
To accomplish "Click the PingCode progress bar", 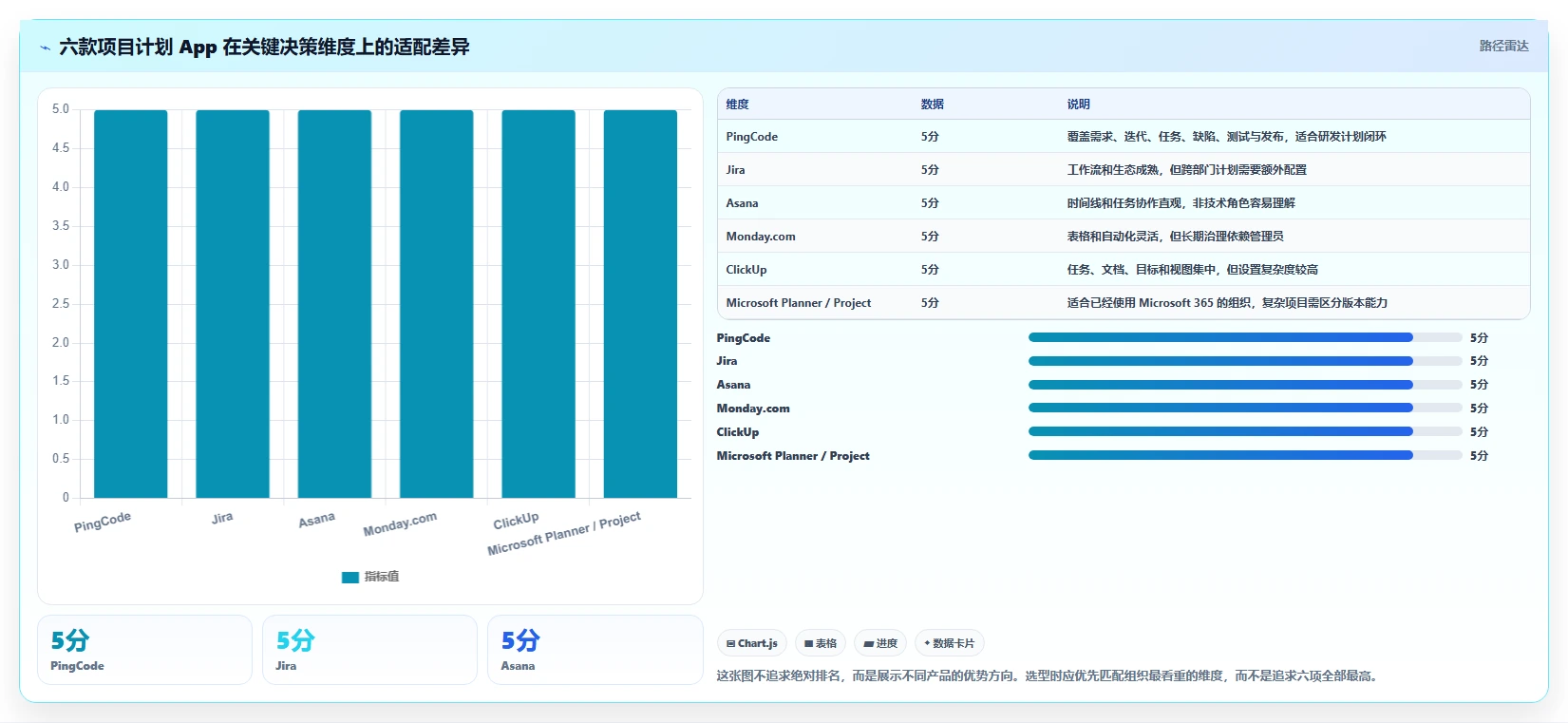I will 1245,337.
